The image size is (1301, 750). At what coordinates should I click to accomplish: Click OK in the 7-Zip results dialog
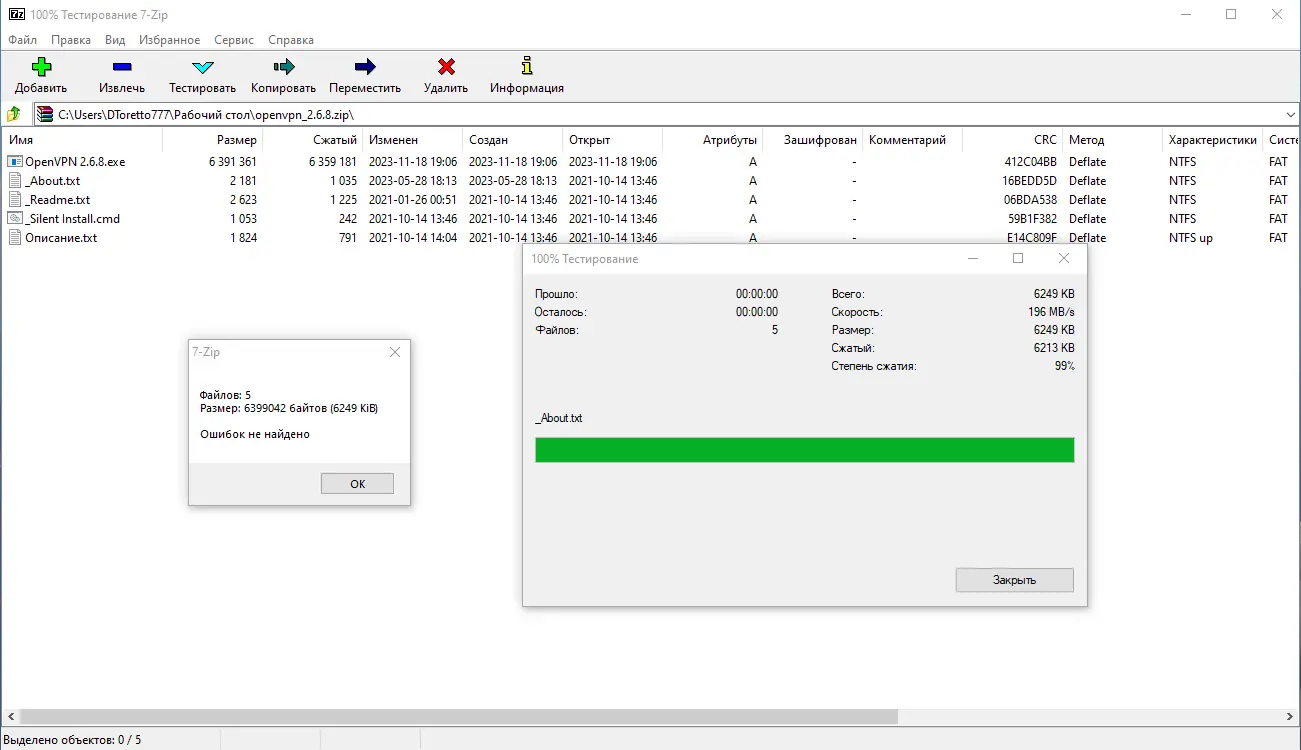pos(357,483)
